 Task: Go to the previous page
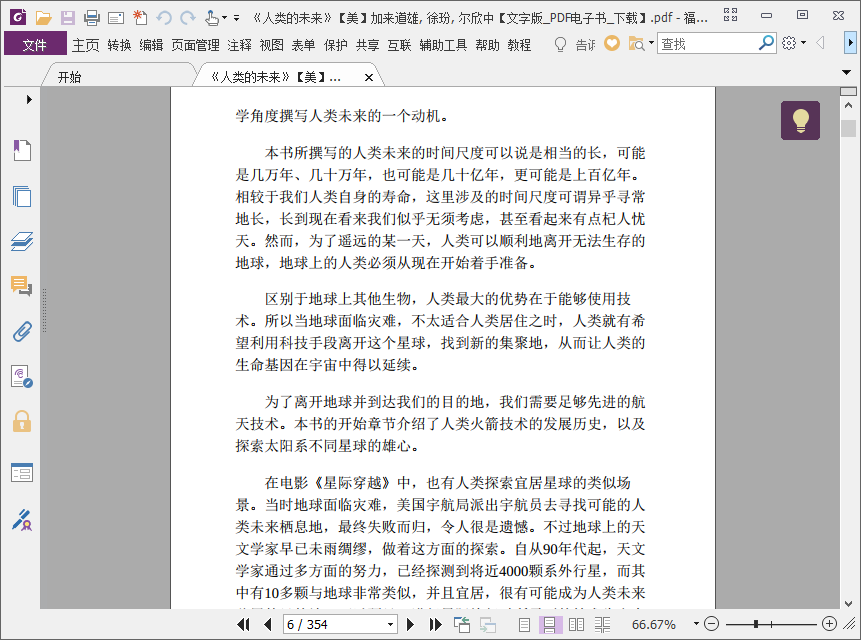pyautogui.click(x=268, y=624)
